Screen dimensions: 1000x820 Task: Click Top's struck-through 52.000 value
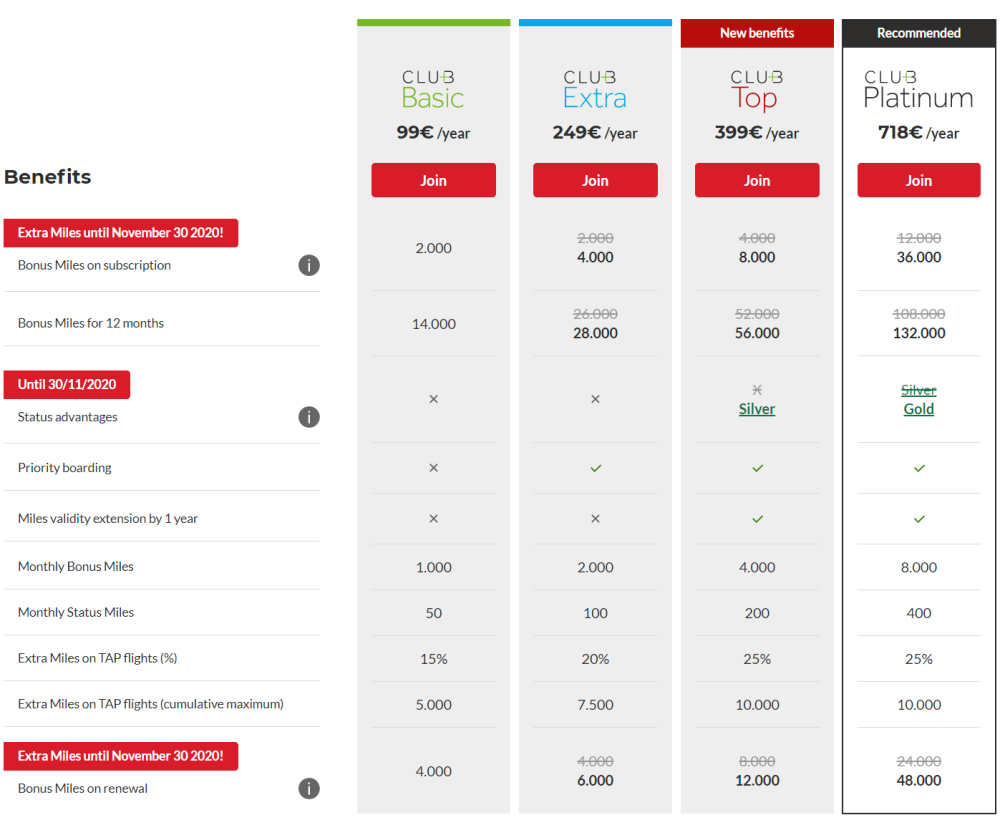point(757,314)
